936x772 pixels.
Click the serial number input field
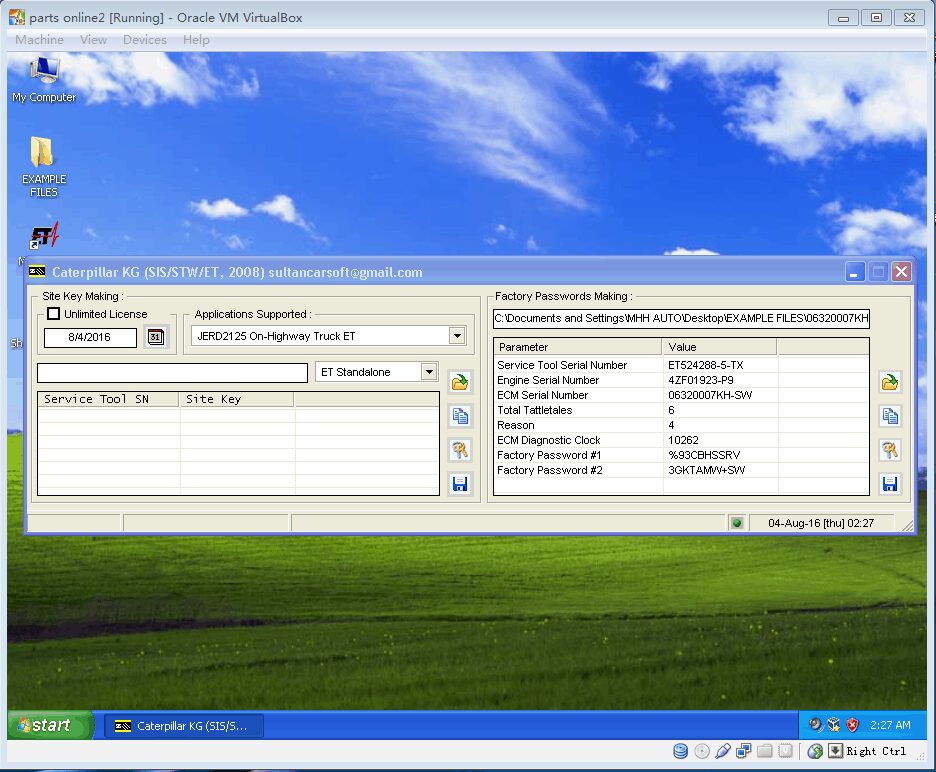[x=172, y=373]
